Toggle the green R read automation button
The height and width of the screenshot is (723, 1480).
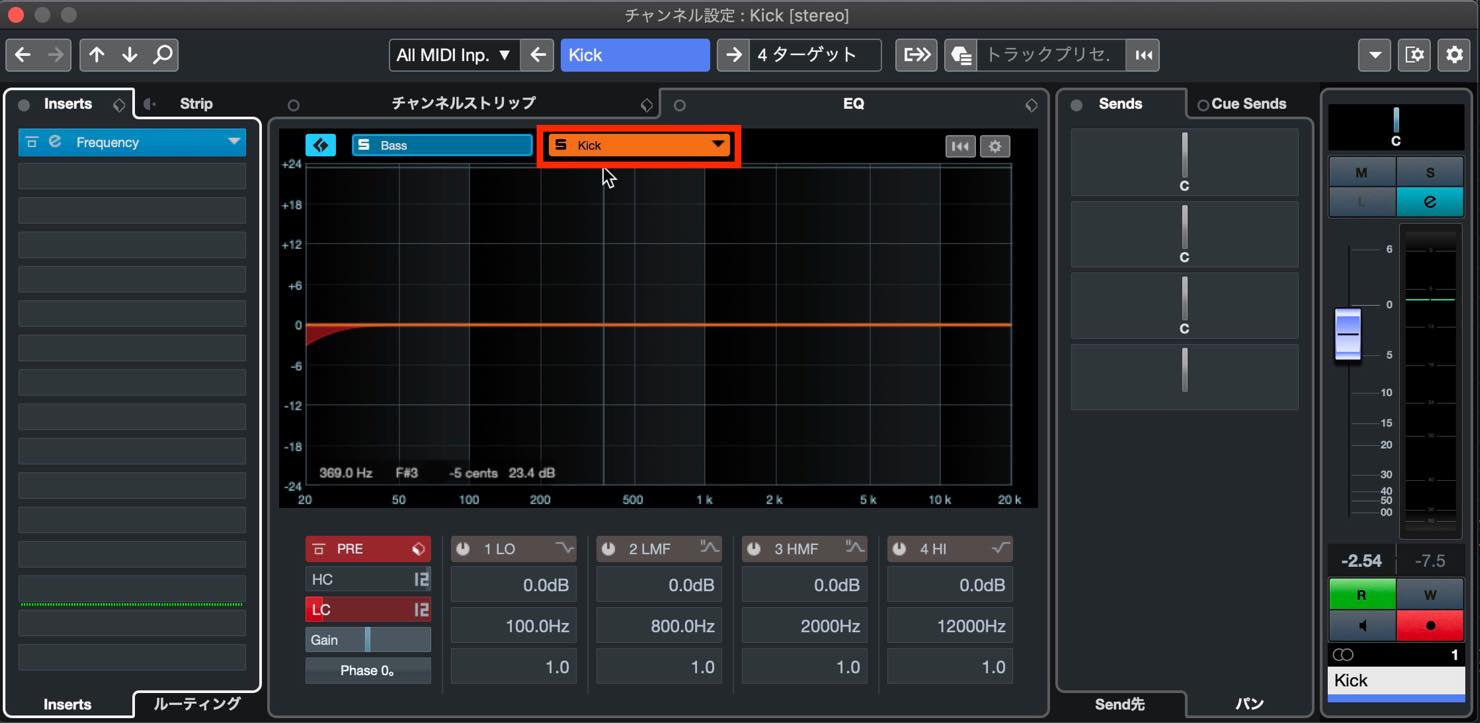1361,594
